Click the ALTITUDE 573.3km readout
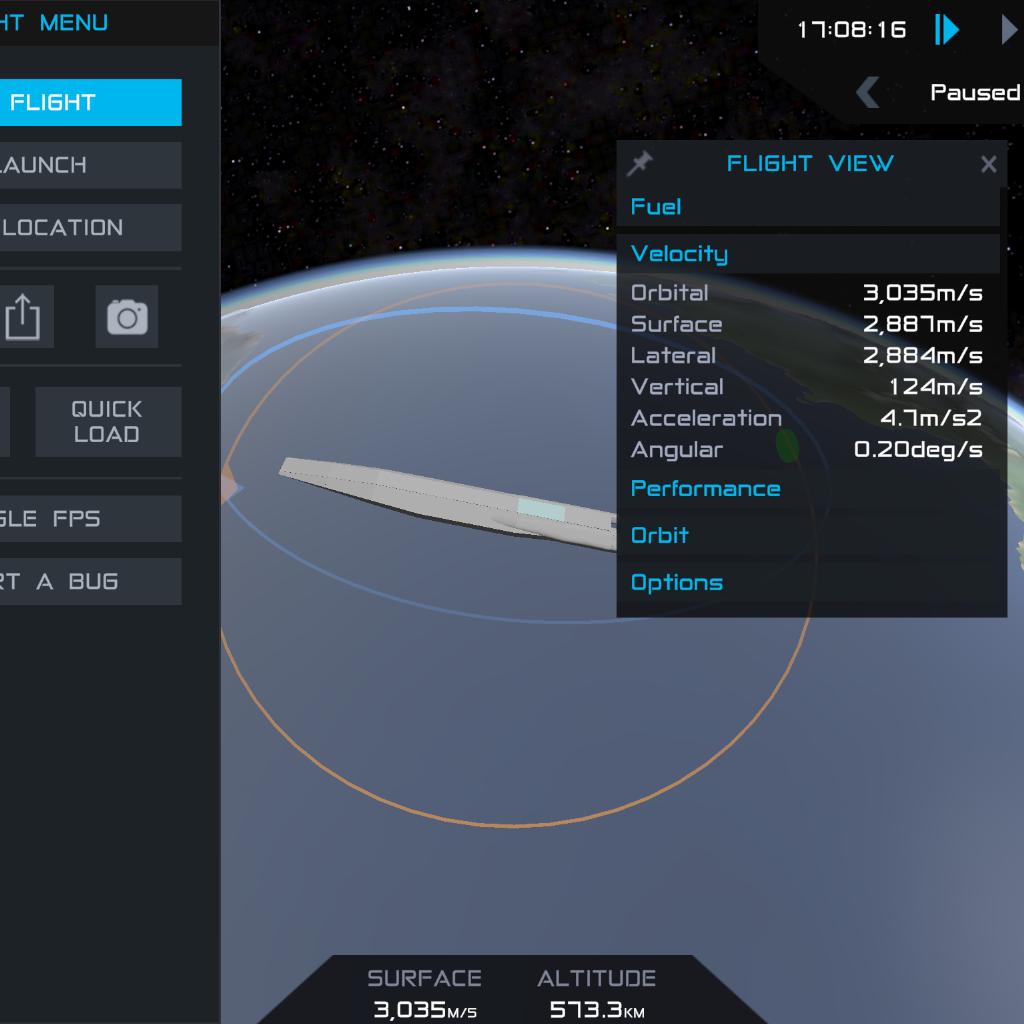 pyautogui.click(x=596, y=993)
